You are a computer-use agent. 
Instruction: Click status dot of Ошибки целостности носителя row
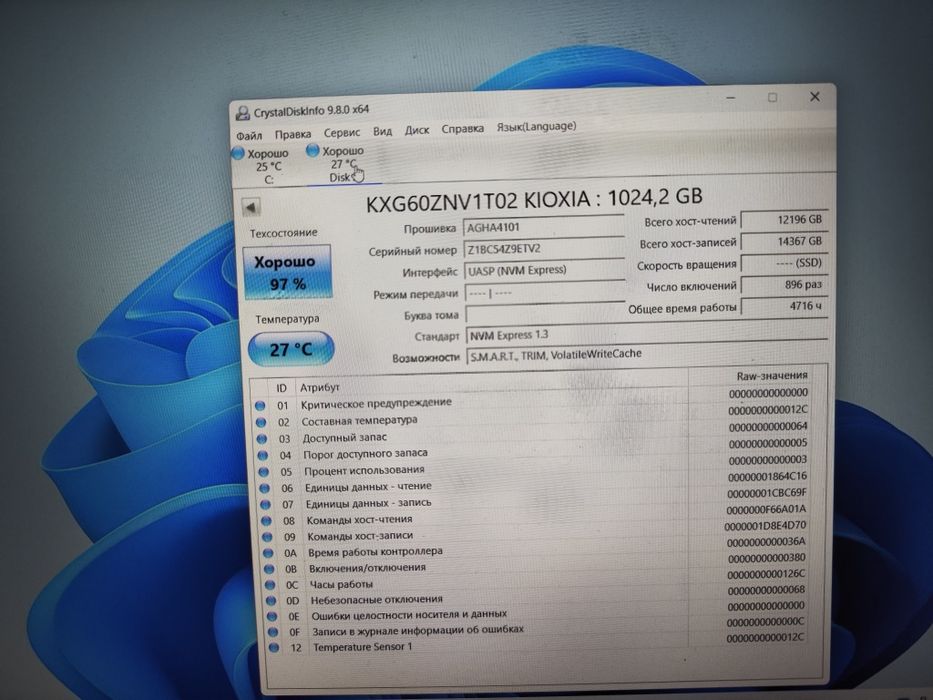tap(272, 617)
